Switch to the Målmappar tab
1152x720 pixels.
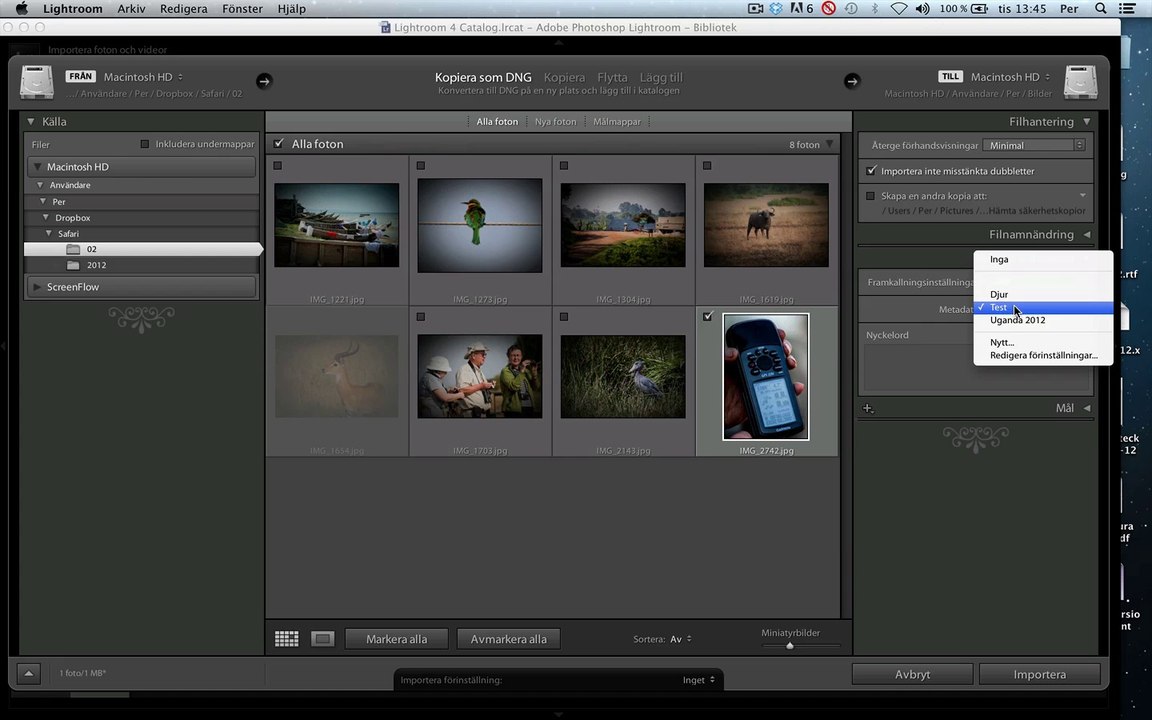coord(617,121)
